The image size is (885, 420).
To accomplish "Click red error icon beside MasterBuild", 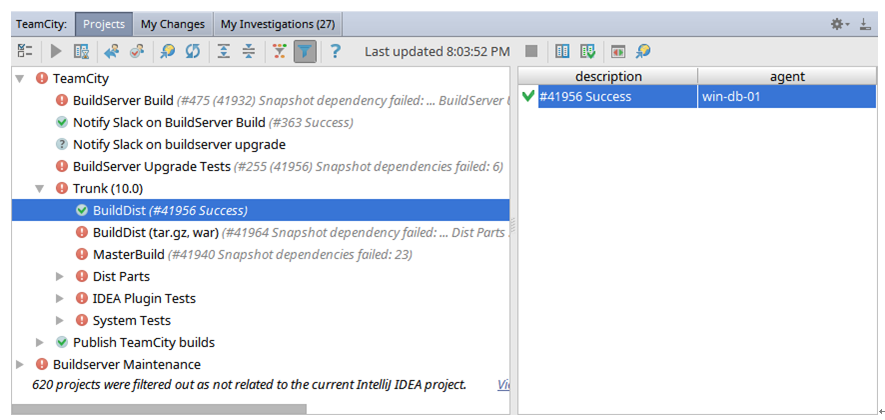I will [82, 255].
